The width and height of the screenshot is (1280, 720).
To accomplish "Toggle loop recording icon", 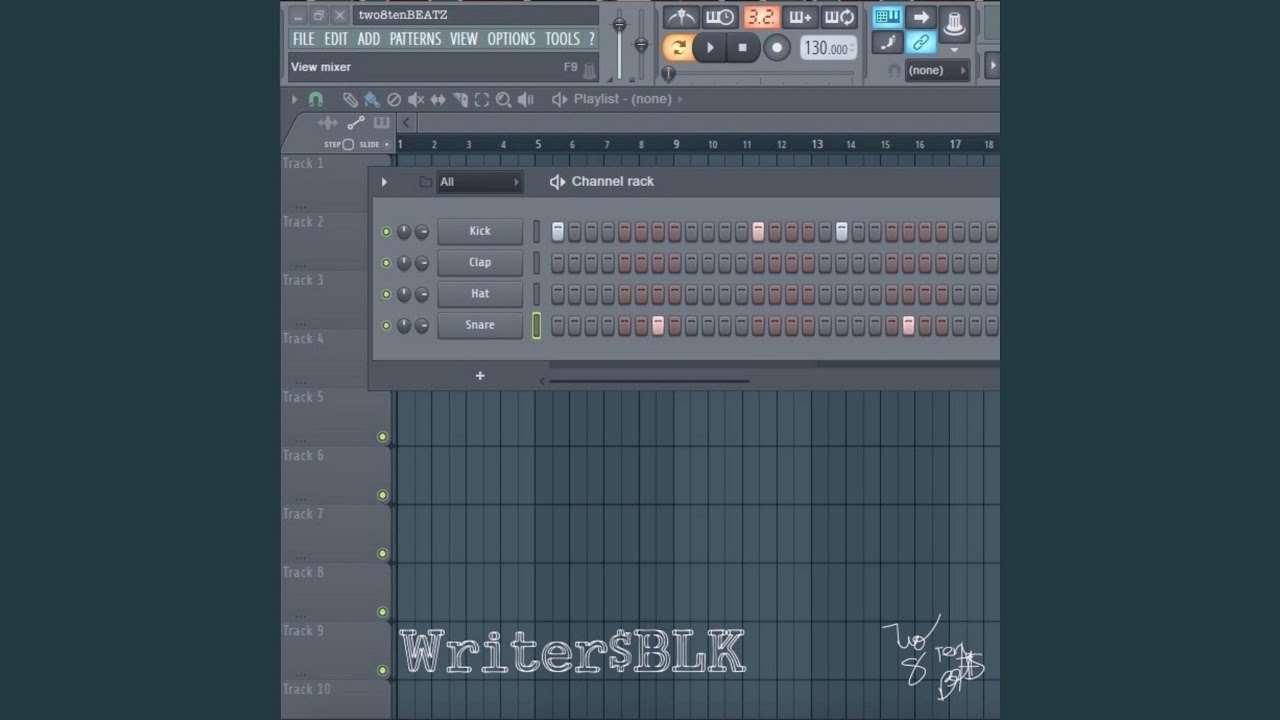I will 840,18.
